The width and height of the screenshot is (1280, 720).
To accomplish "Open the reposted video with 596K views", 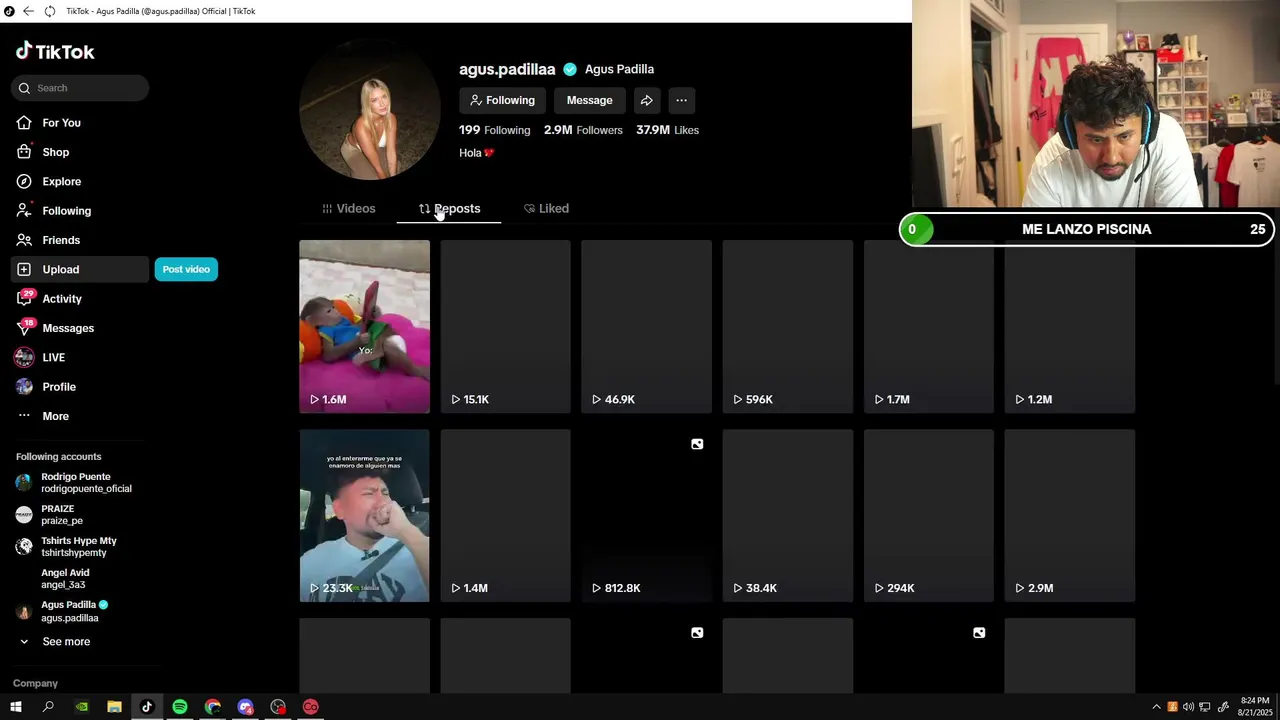I will [x=788, y=326].
